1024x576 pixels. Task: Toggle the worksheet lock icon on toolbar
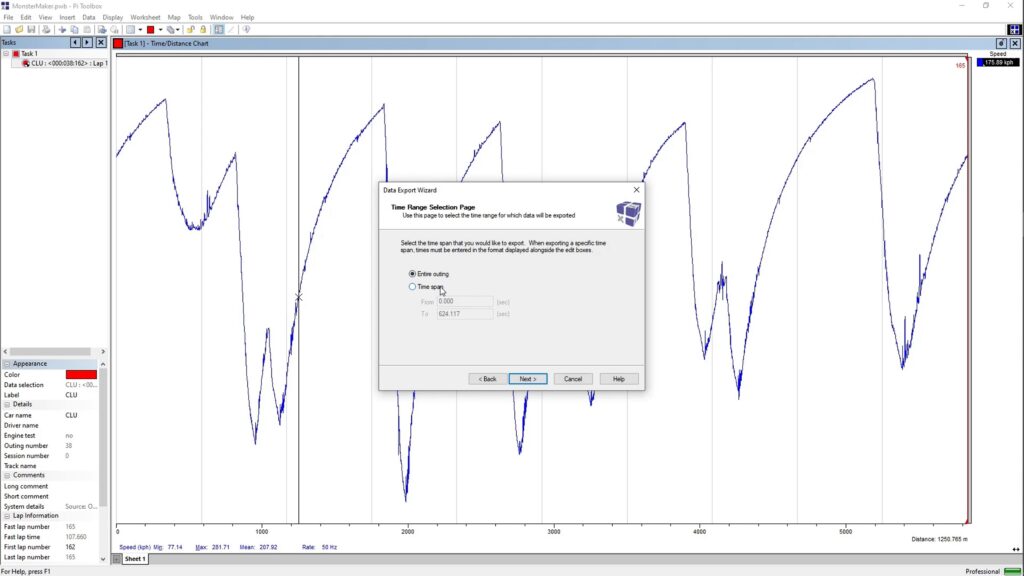pyautogui.click(x=191, y=28)
